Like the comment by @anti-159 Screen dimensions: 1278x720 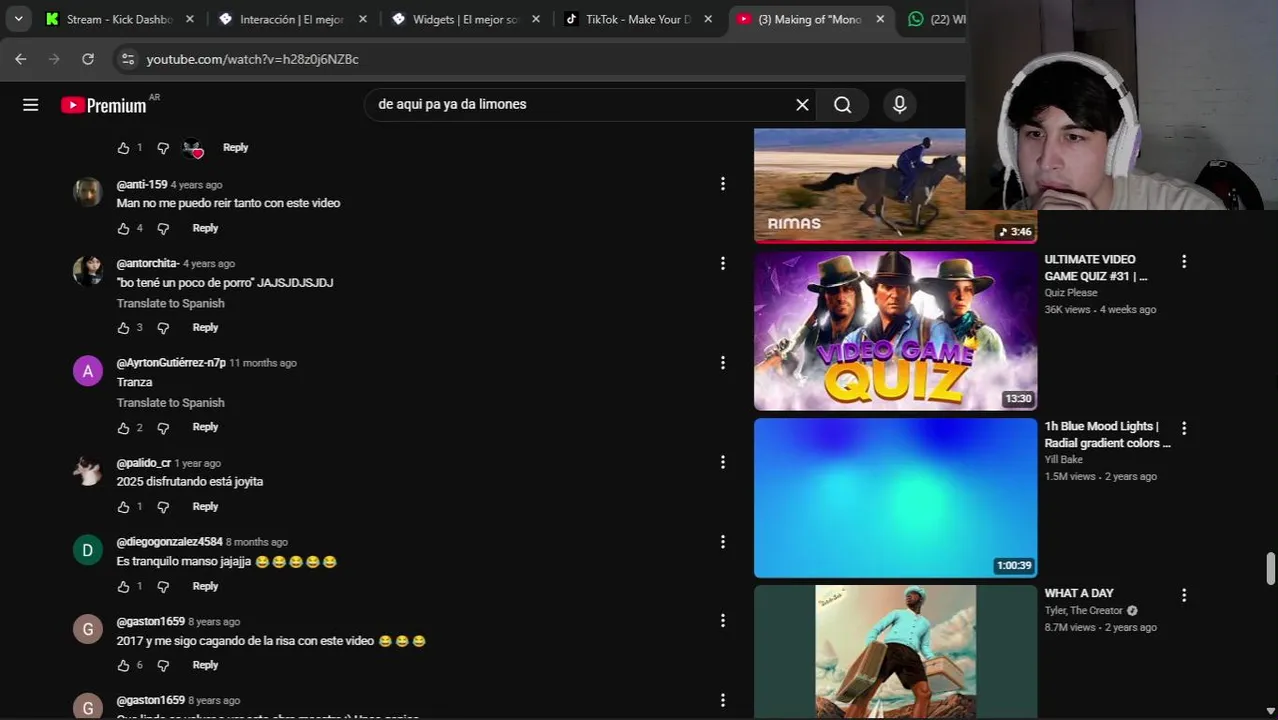(x=124, y=229)
